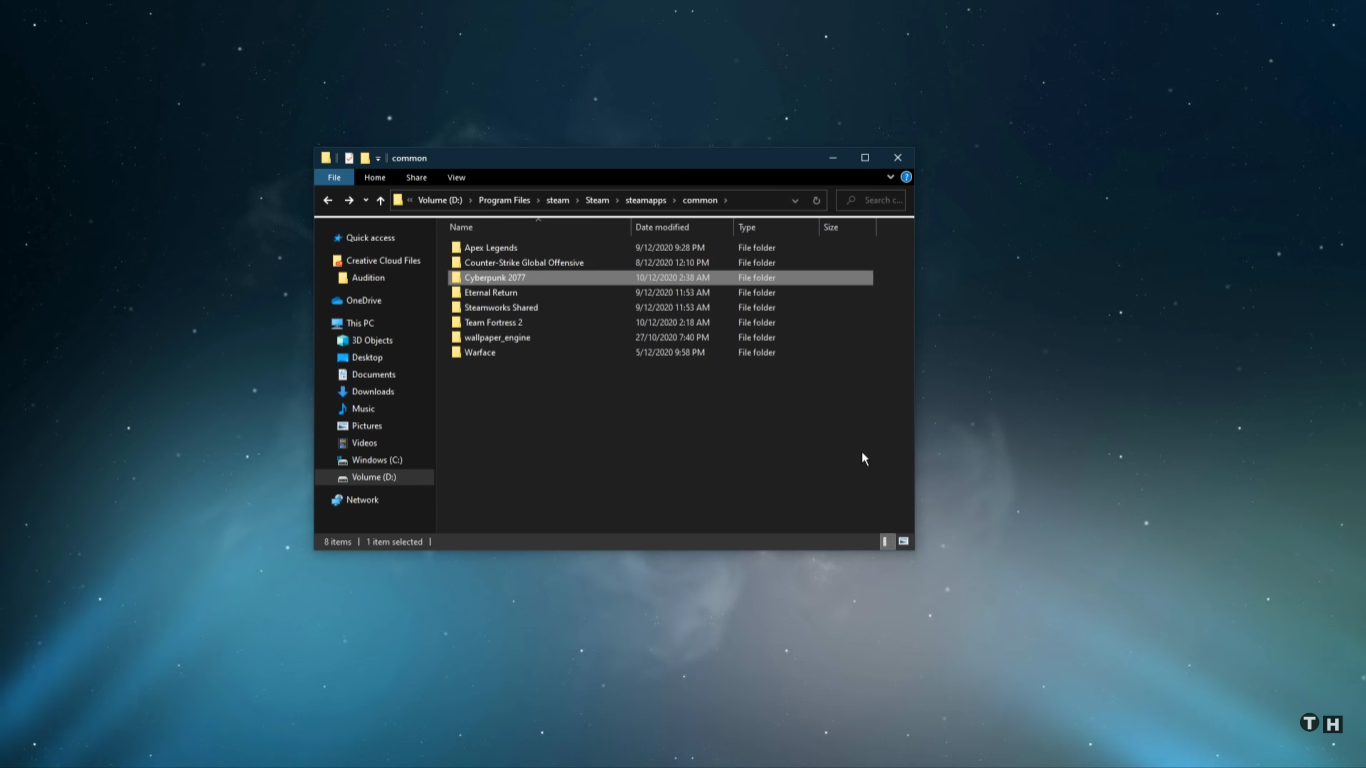Go forward with the Forward arrow
This screenshot has height=768, width=1366.
[x=349, y=200]
